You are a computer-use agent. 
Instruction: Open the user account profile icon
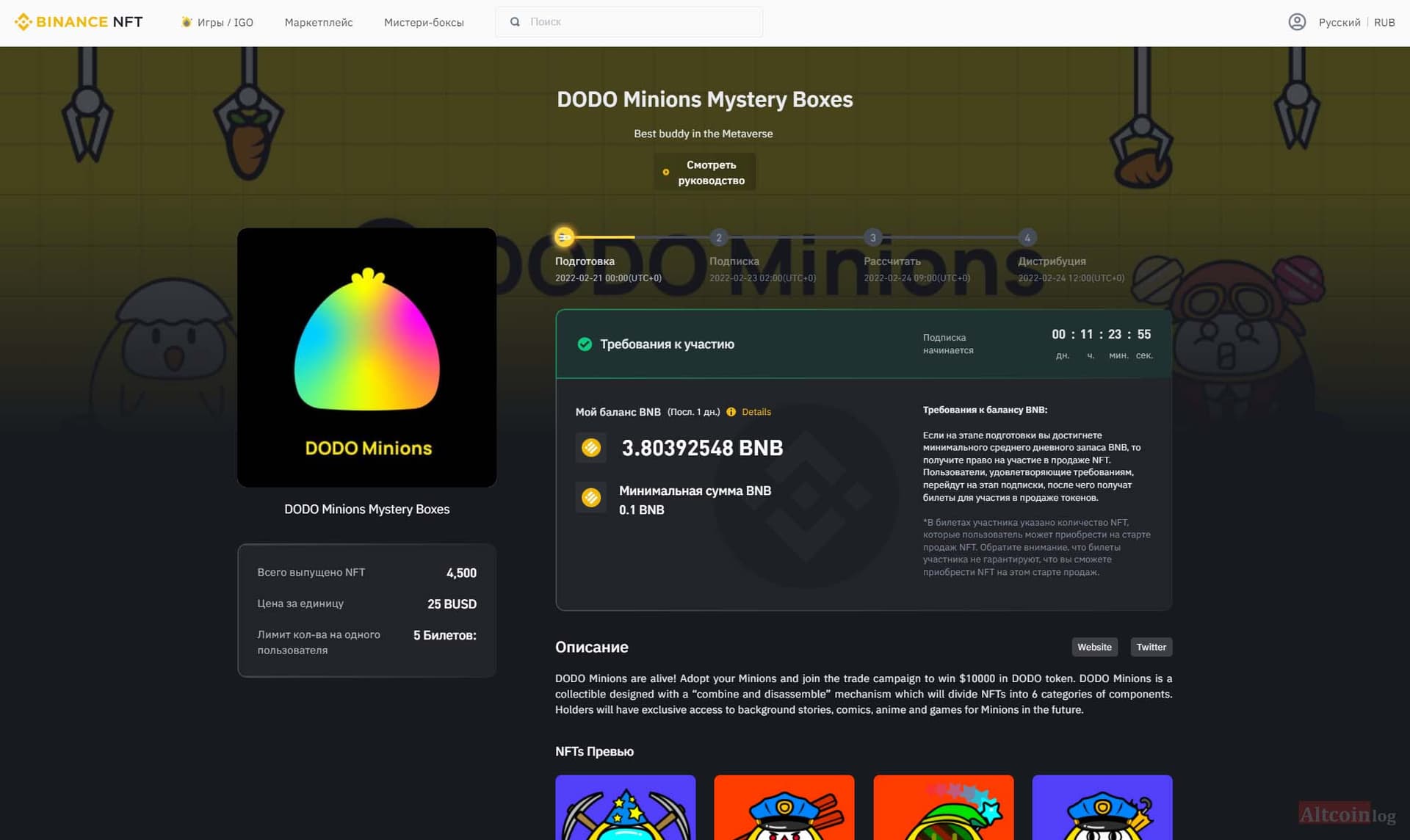(1297, 22)
